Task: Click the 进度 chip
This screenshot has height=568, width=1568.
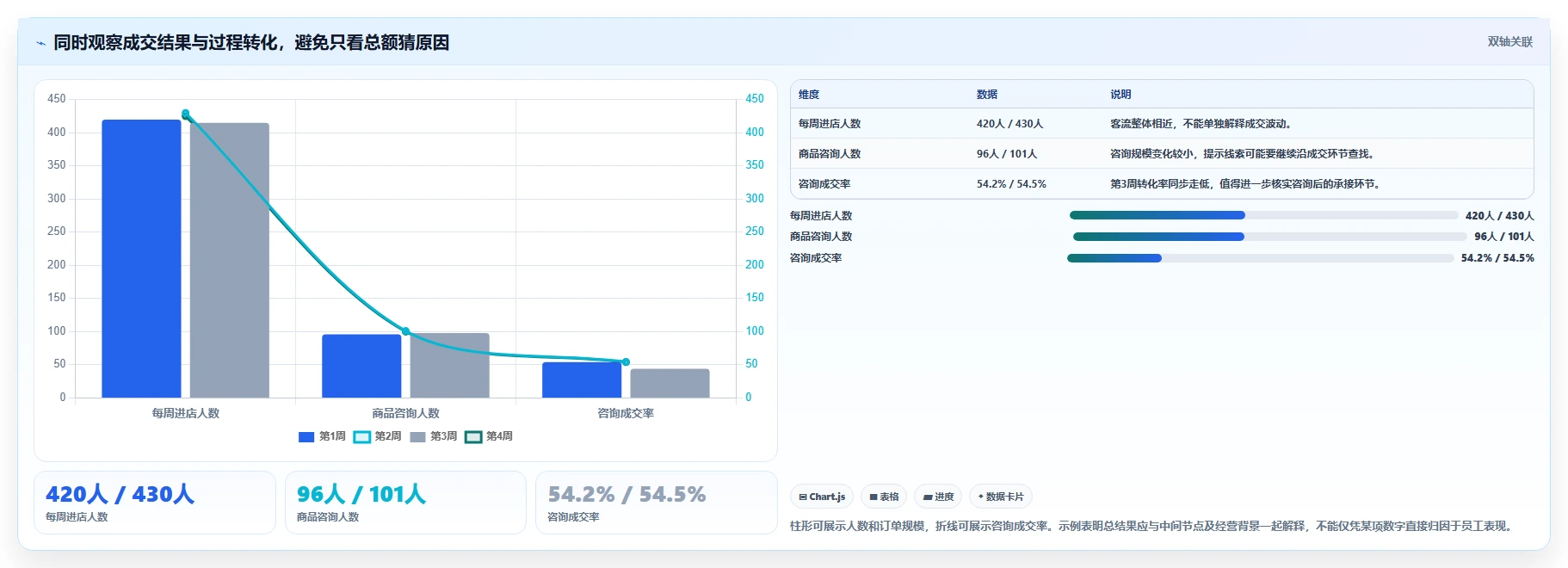Action: click(938, 497)
